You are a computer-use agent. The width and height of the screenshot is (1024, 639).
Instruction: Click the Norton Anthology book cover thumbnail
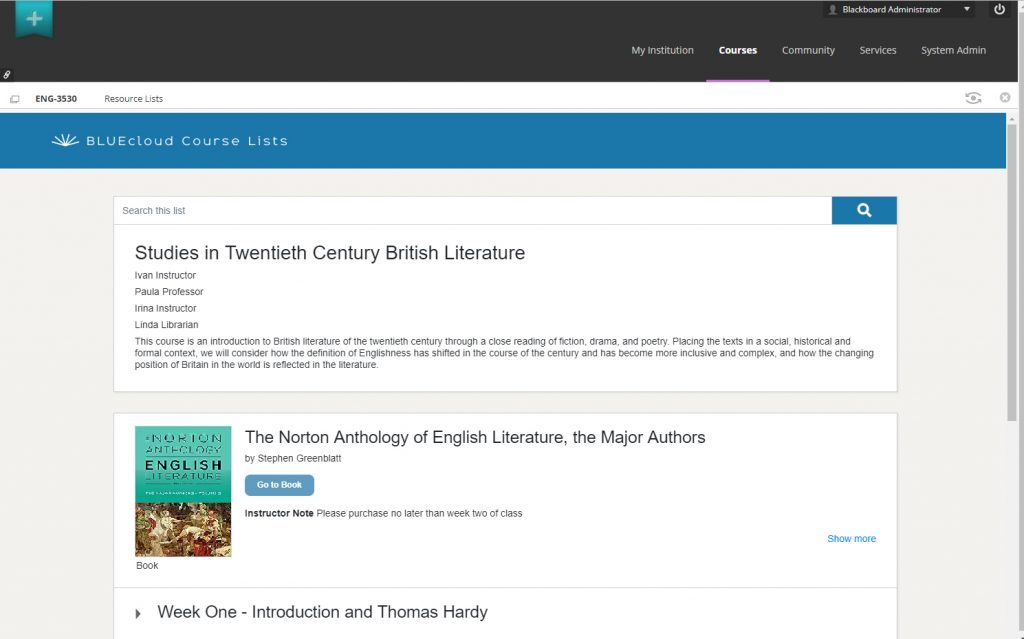tap(183, 491)
